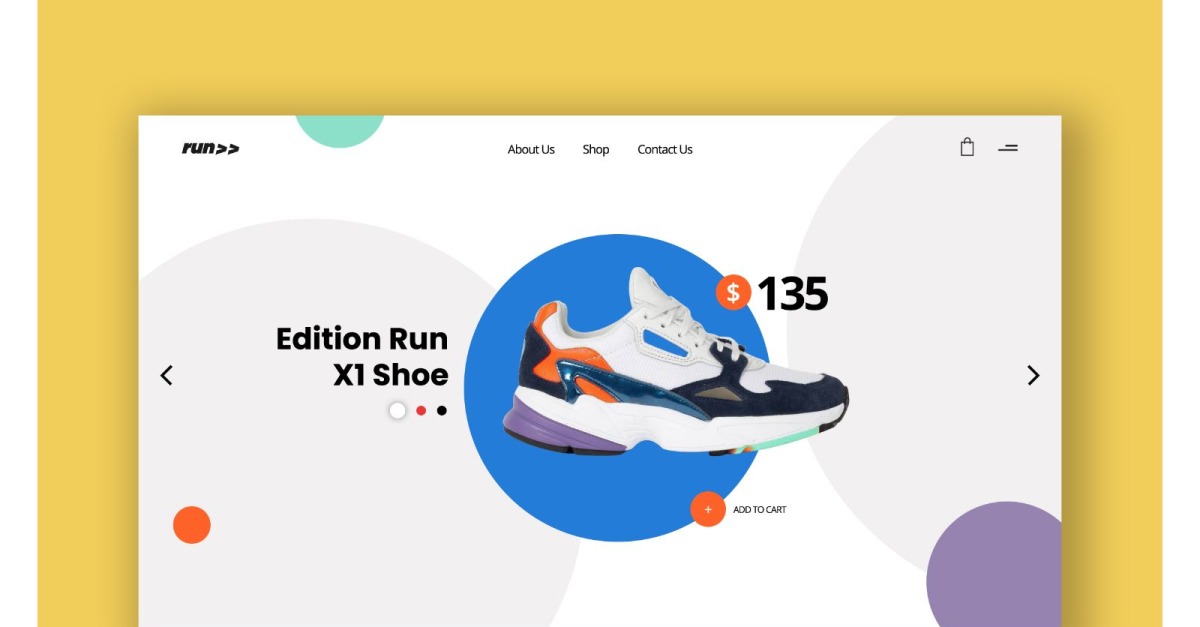Open the Shop menu item
Image resolution: width=1200 pixels, height=627 pixels.
596,149
